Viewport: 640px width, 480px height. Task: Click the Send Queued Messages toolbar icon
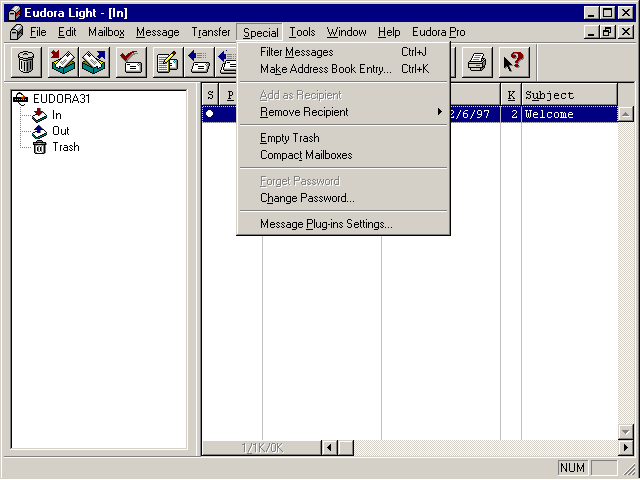94,62
